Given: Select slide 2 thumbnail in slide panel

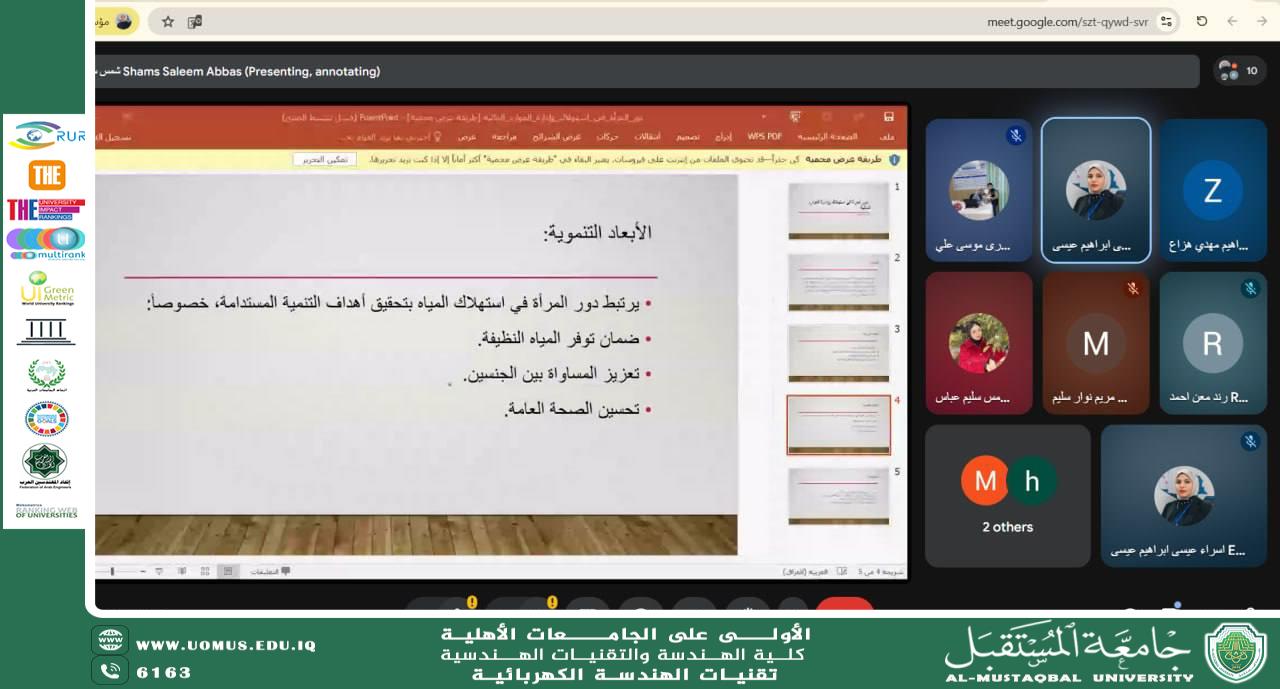Looking at the screenshot, I should click(x=838, y=282).
